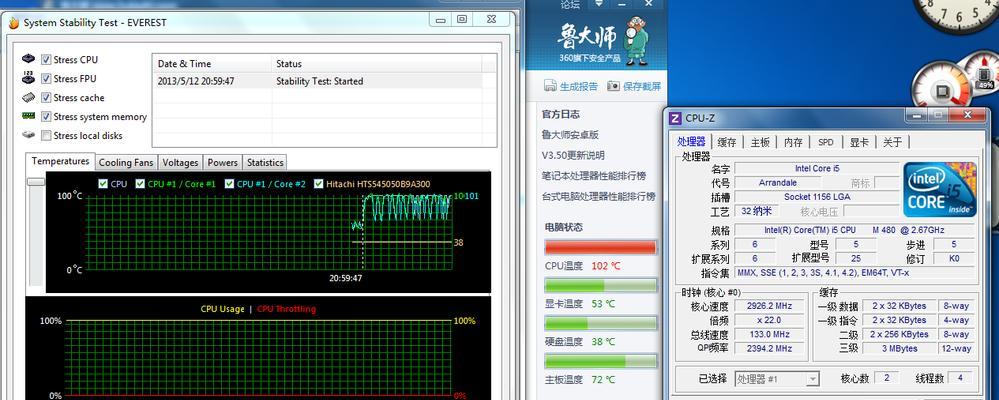Click the green 显卡温度 level bar
Viewport: 999px width, 400px height.
[x=600, y=285]
